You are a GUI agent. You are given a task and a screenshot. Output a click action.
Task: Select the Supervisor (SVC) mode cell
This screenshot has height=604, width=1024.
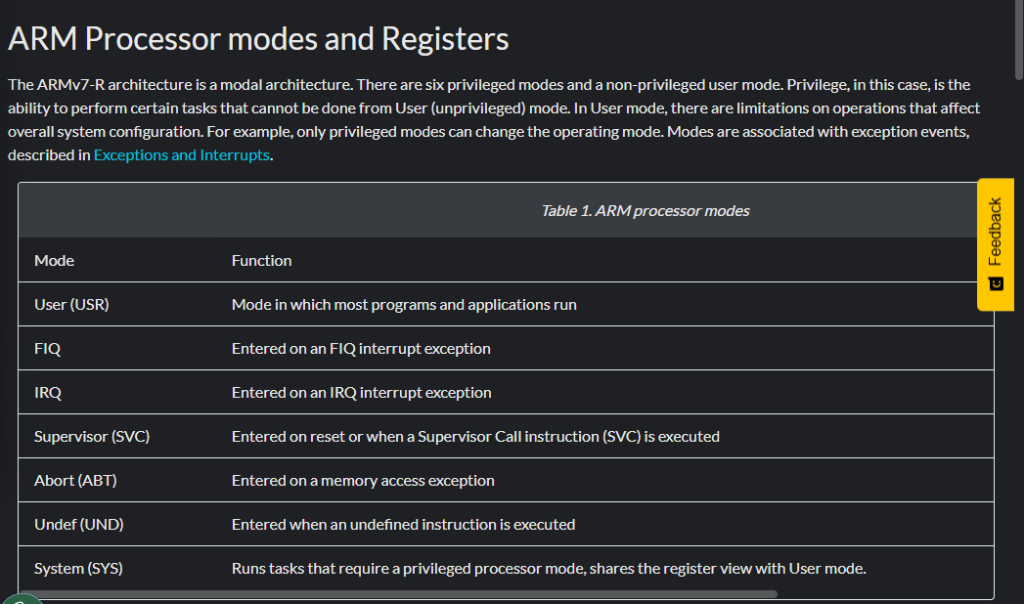92,436
